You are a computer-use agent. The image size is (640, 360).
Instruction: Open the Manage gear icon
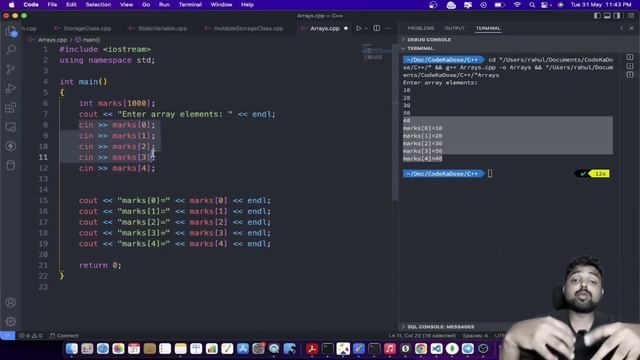click(11, 322)
